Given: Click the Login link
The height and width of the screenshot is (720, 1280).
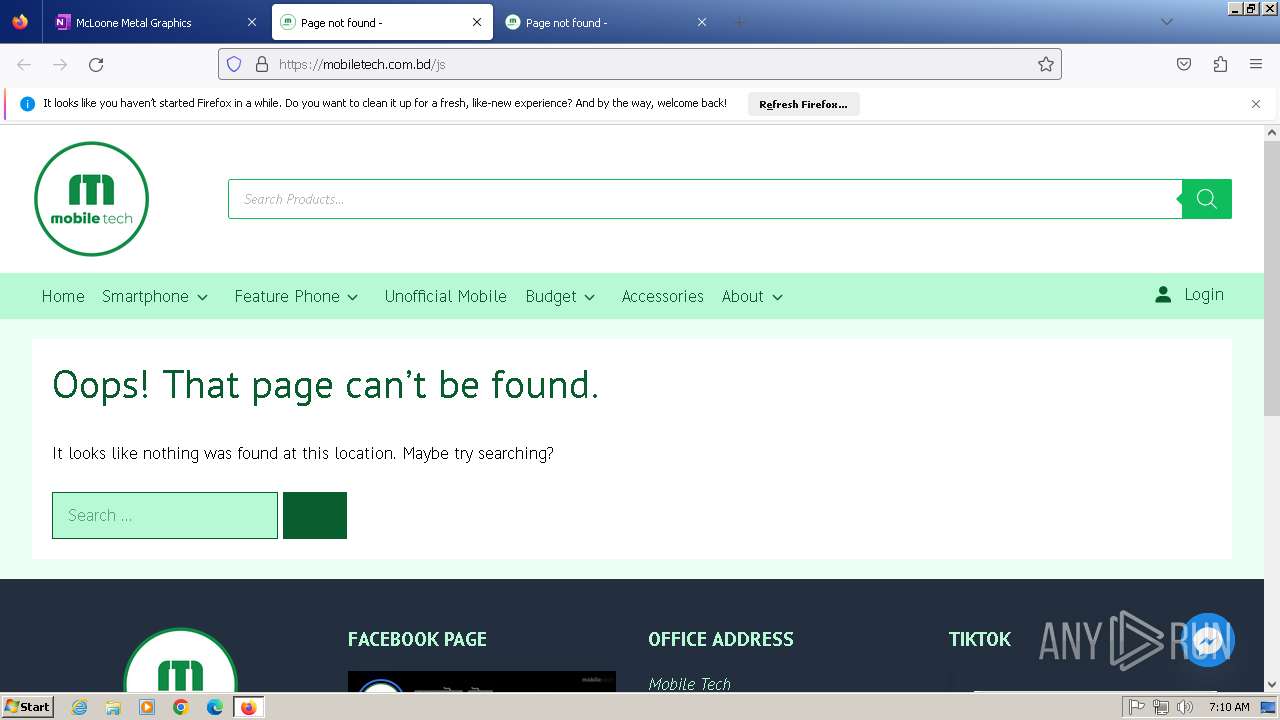Looking at the screenshot, I should point(1204,295).
